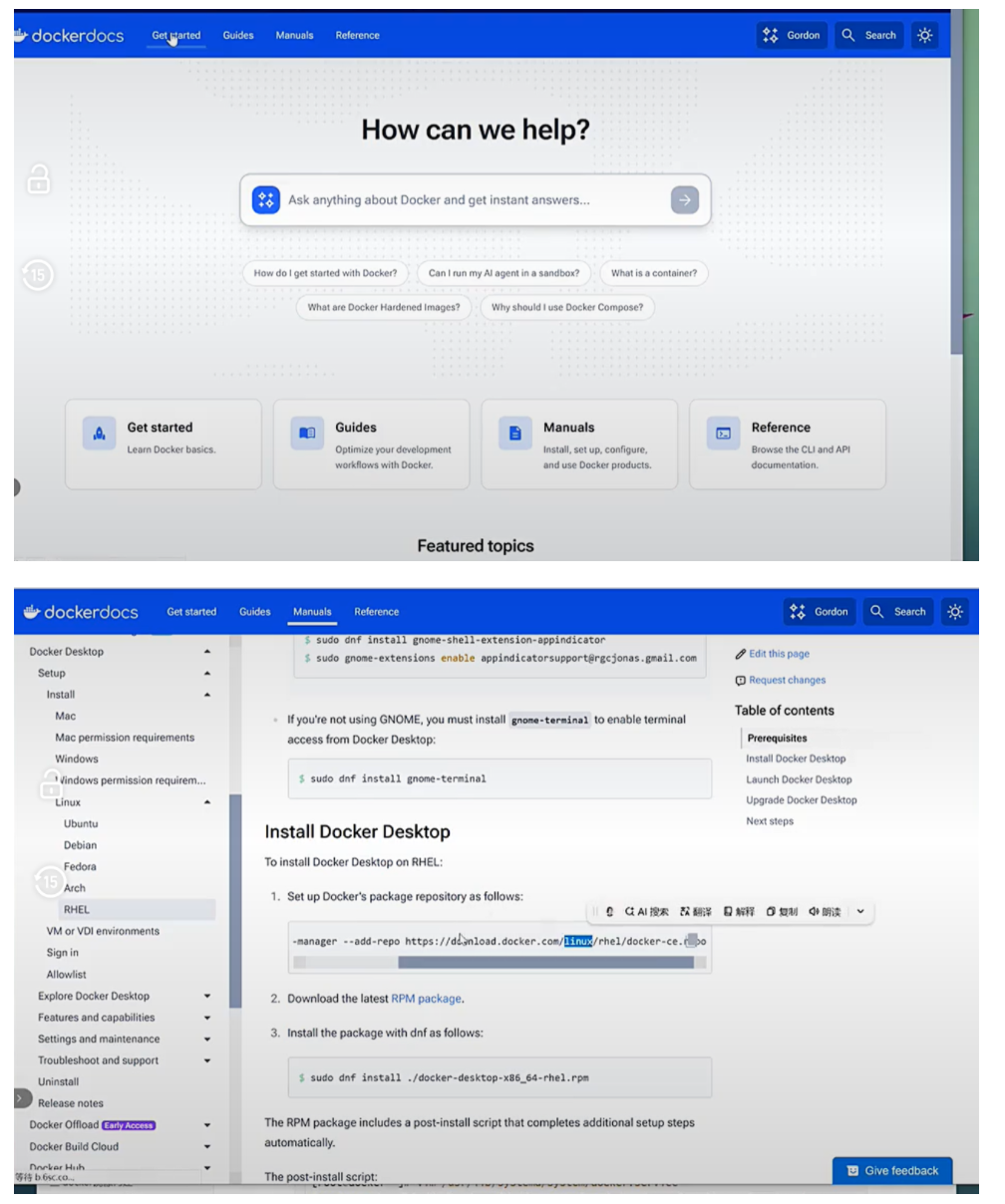Open the Ubuntu install page in sidebar
This screenshot has width=1005, height=1204.
81,824
